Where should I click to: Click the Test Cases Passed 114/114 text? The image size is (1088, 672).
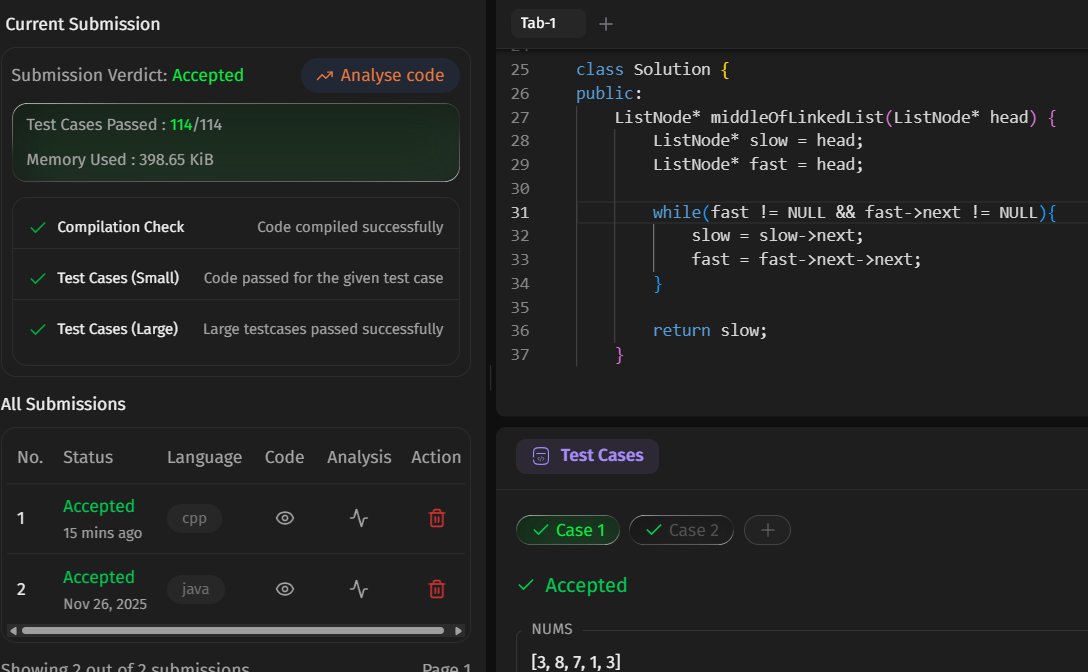(x=124, y=125)
